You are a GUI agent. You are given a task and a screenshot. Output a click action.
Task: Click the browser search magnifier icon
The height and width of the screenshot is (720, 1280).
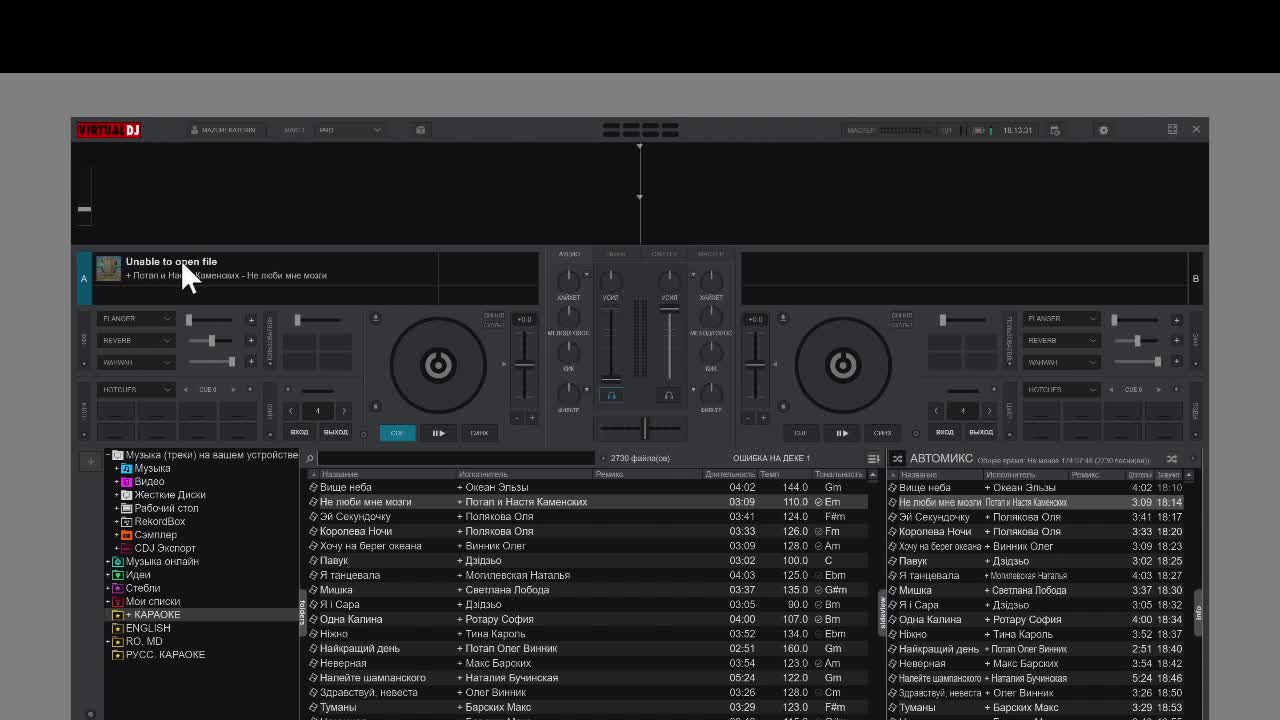[x=310, y=458]
